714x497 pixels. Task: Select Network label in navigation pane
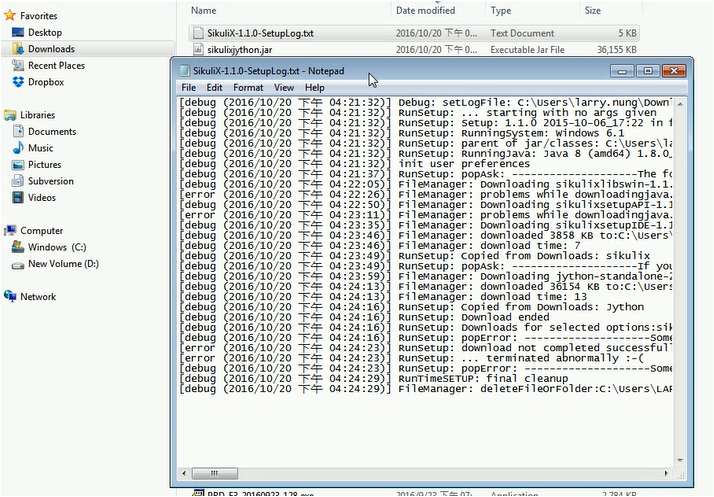pyautogui.click(x=38, y=297)
